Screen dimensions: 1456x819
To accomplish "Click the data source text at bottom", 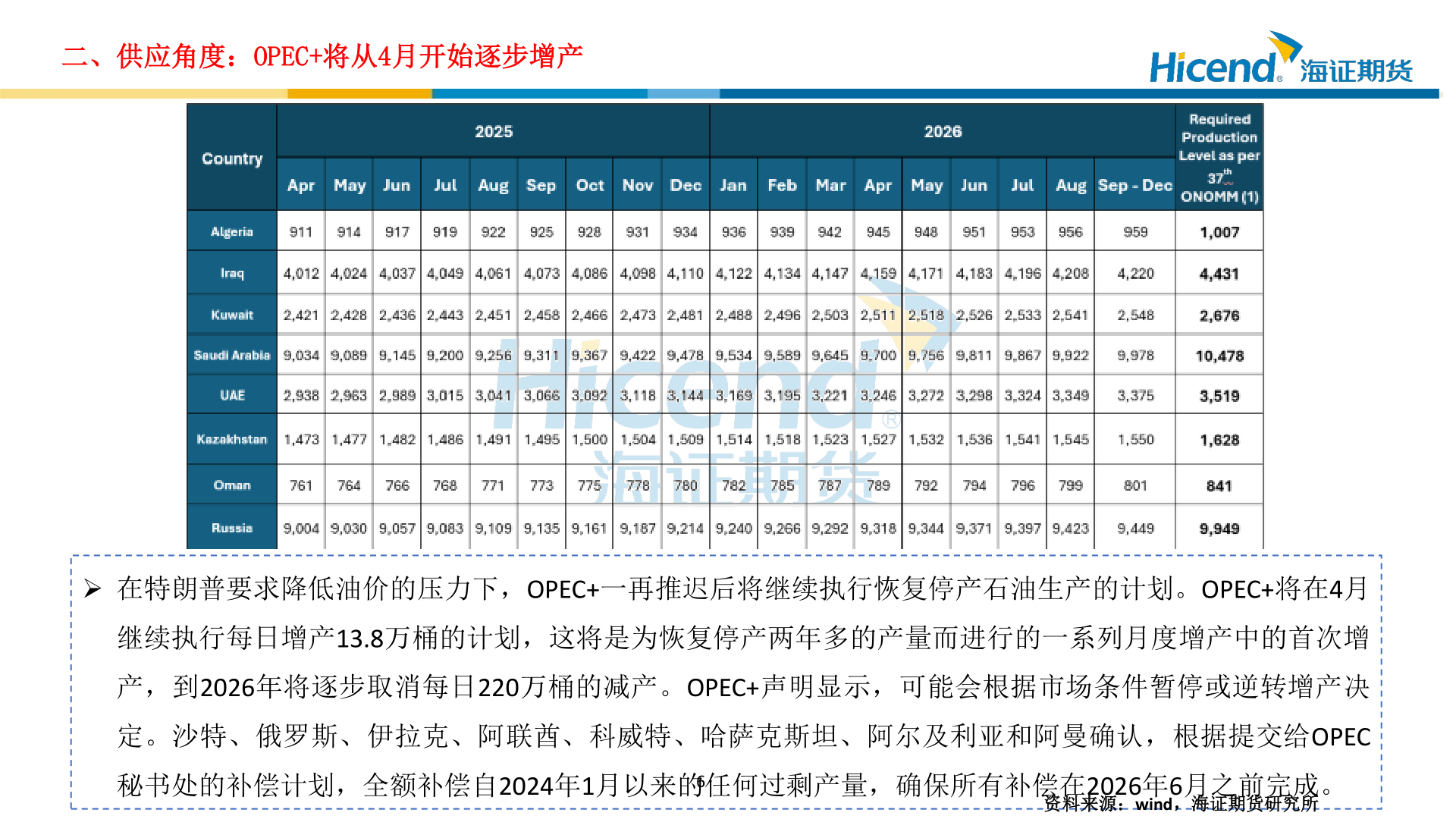I will [x=1181, y=803].
